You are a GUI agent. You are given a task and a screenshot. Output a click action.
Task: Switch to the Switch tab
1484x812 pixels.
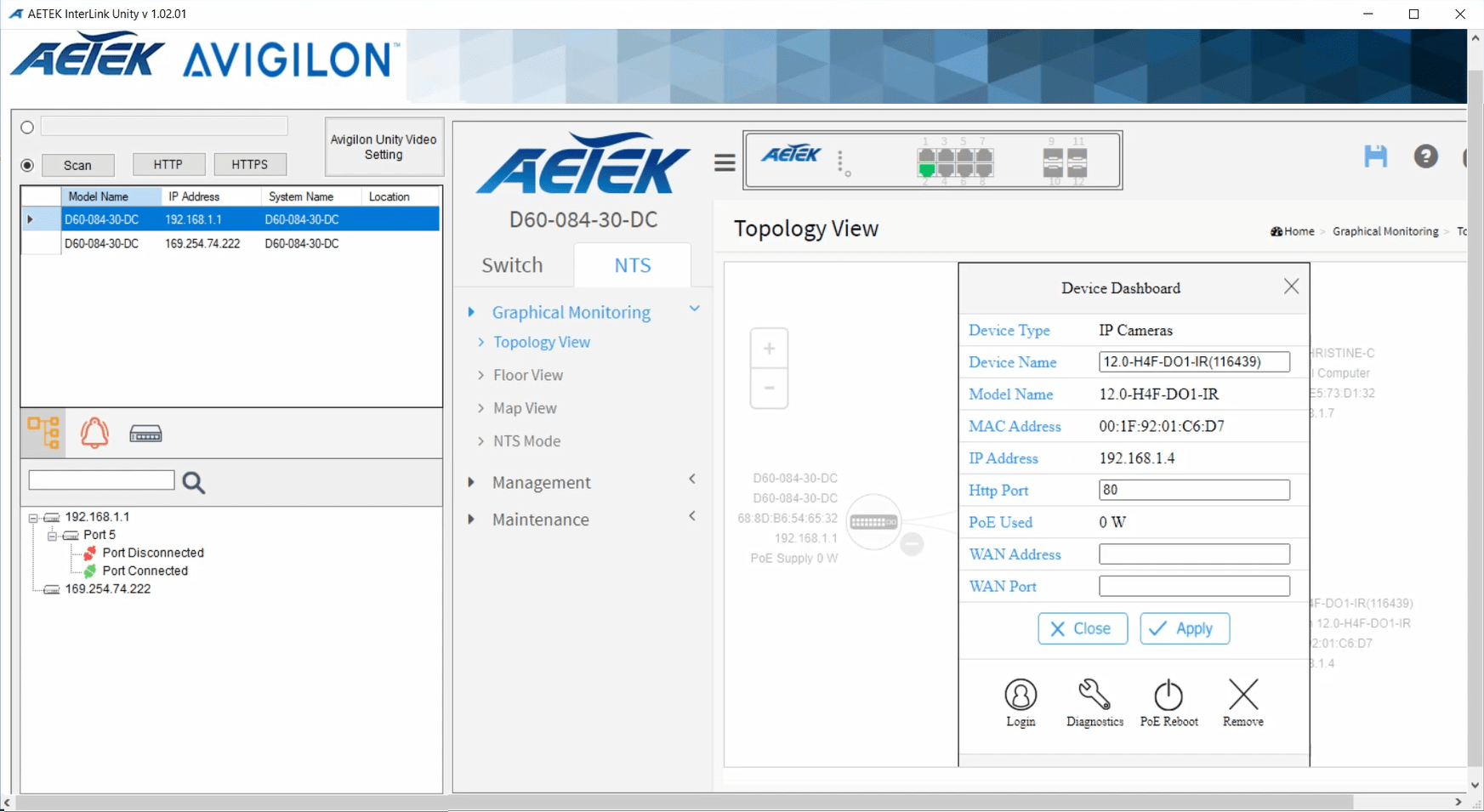pyautogui.click(x=512, y=265)
